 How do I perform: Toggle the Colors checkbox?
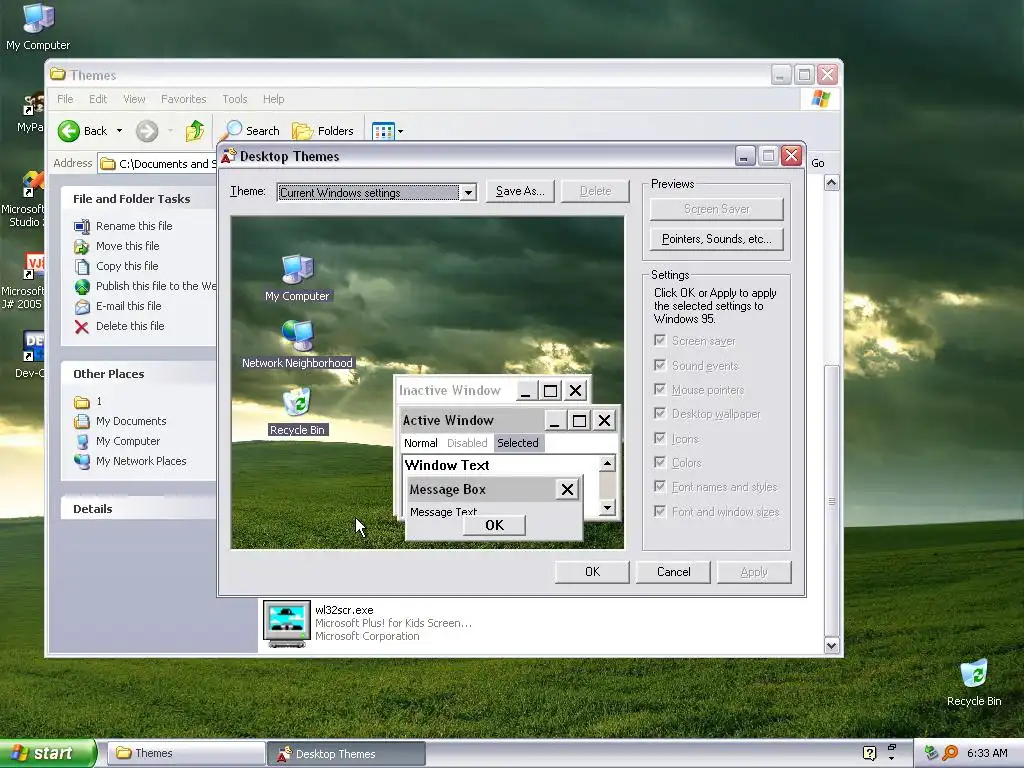tap(660, 462)
